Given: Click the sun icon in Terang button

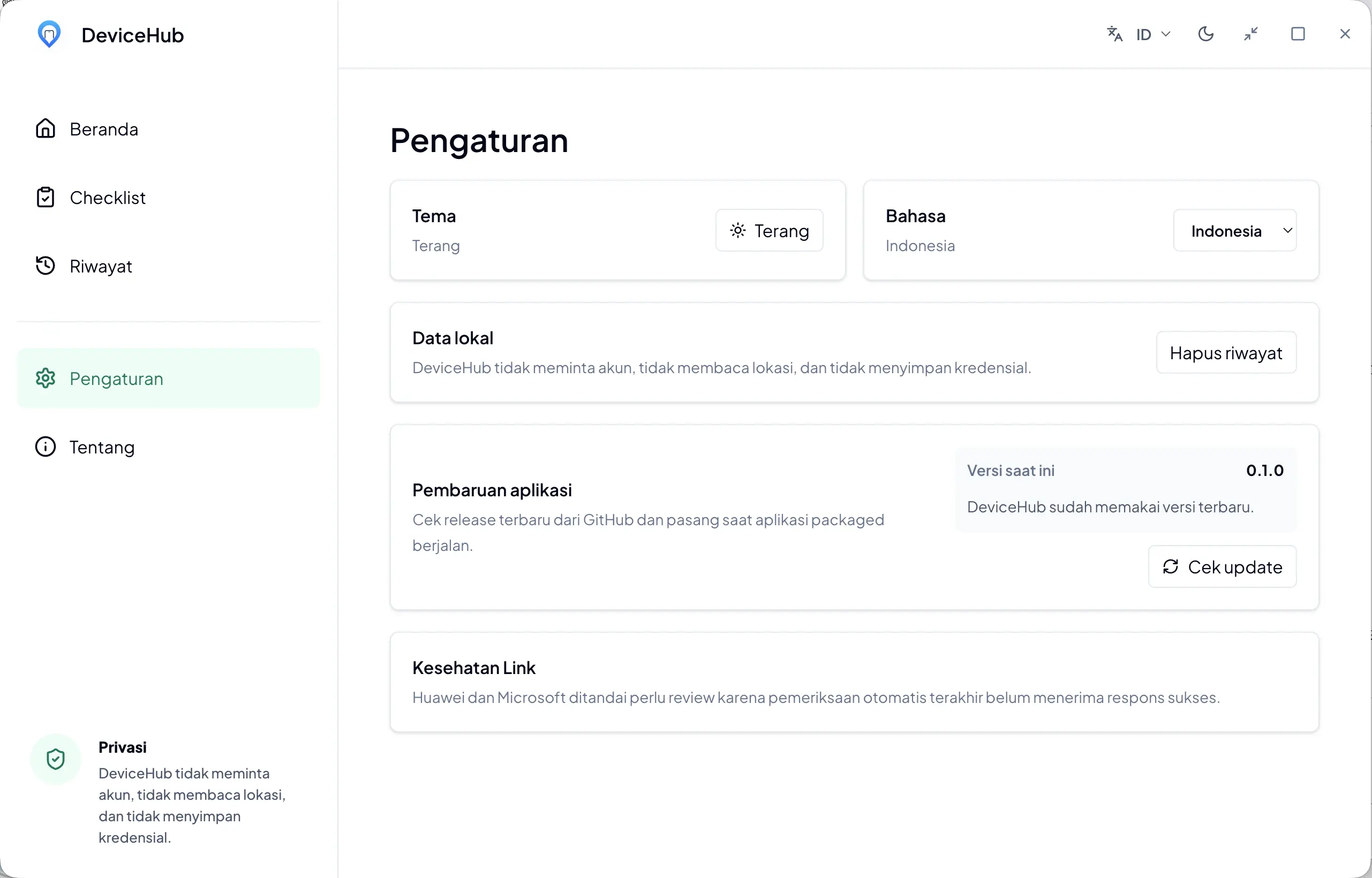Looking at the screenshot, I should point(738,230).
